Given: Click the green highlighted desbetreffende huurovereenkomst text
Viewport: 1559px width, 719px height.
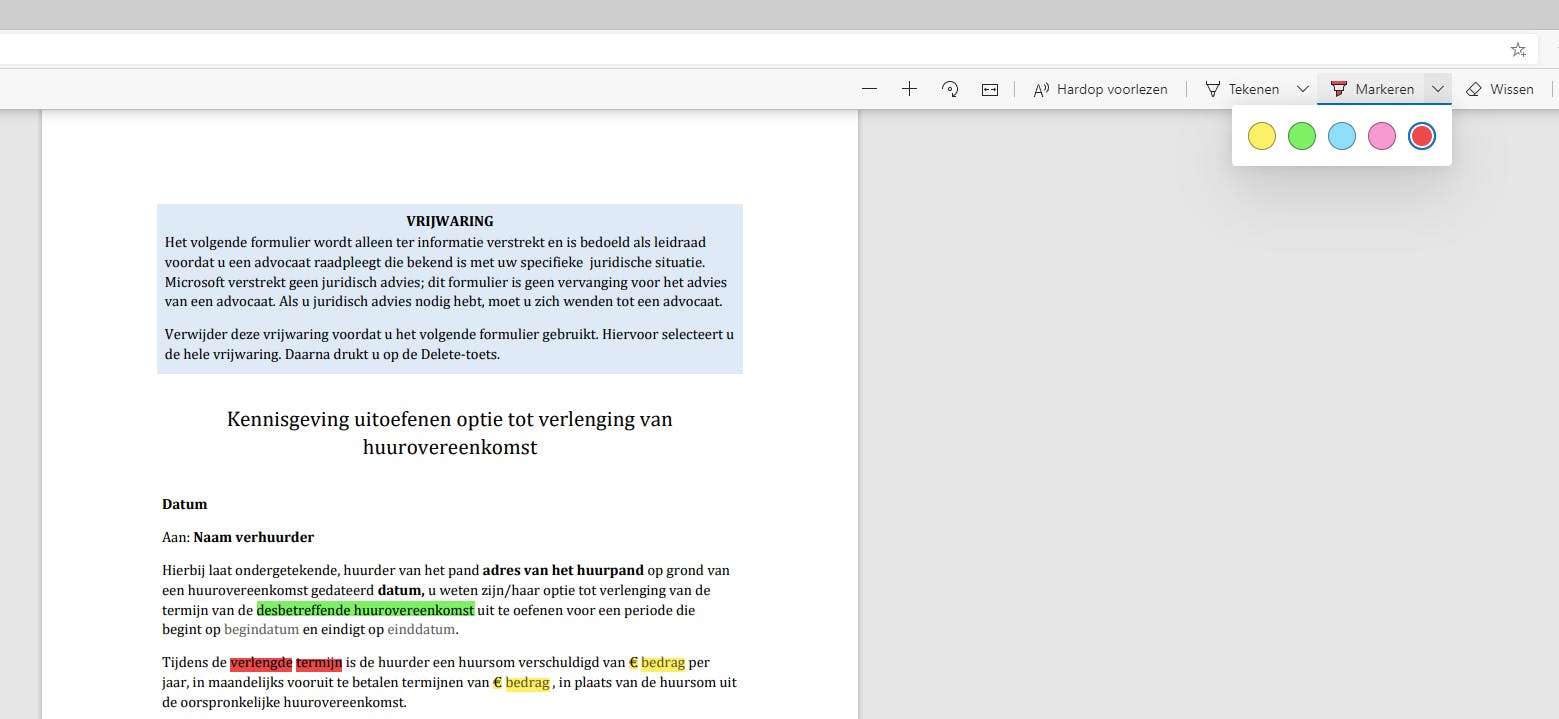Looking at the screenshot, I should click(x=365, y=609).
